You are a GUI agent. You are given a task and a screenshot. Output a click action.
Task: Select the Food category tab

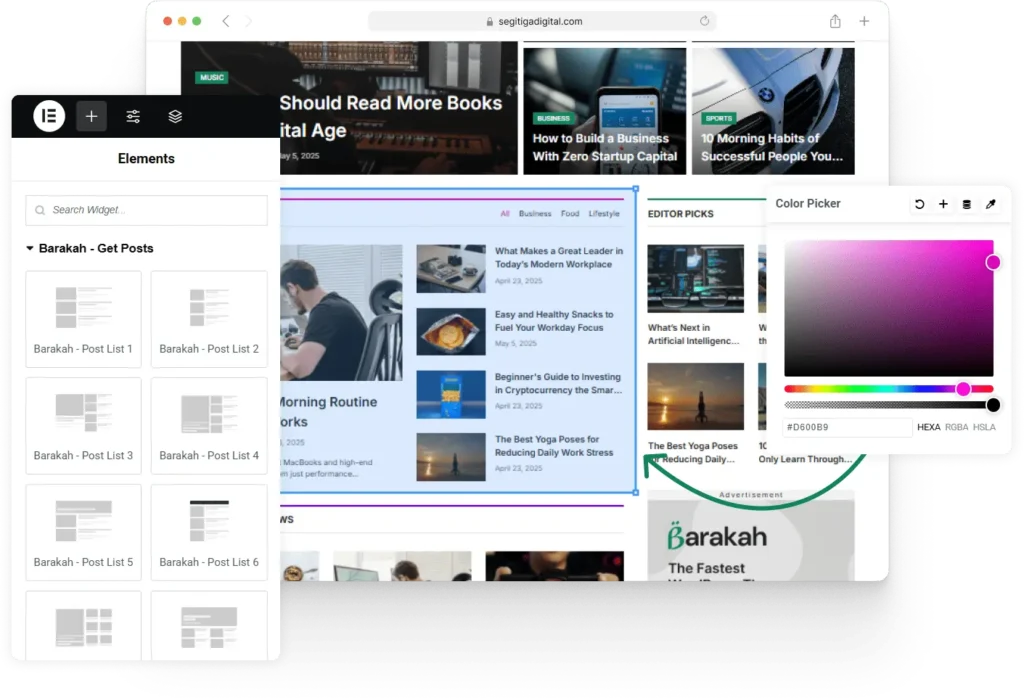click(570, 214)
